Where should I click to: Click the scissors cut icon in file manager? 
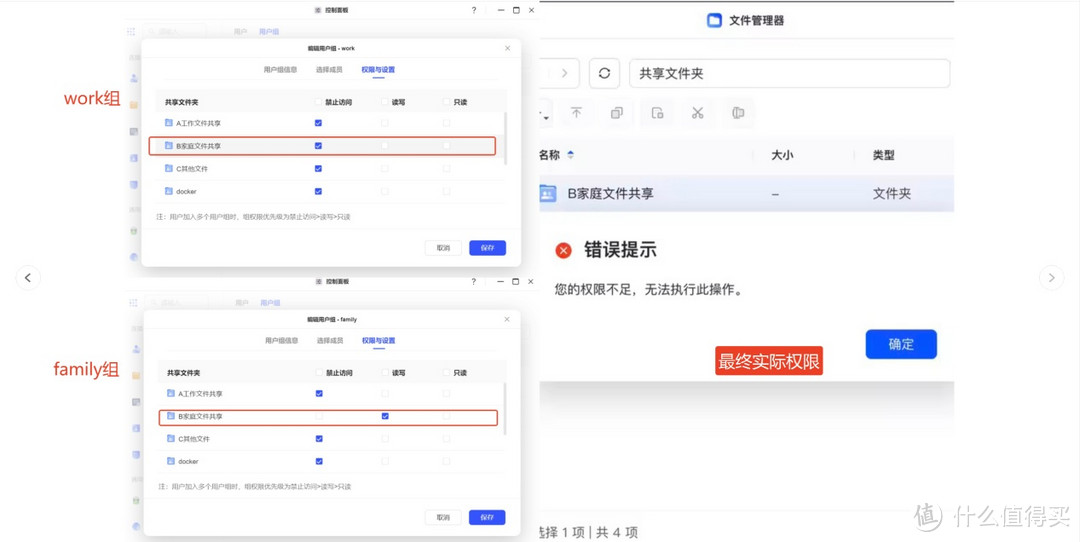tap(698, 113)
